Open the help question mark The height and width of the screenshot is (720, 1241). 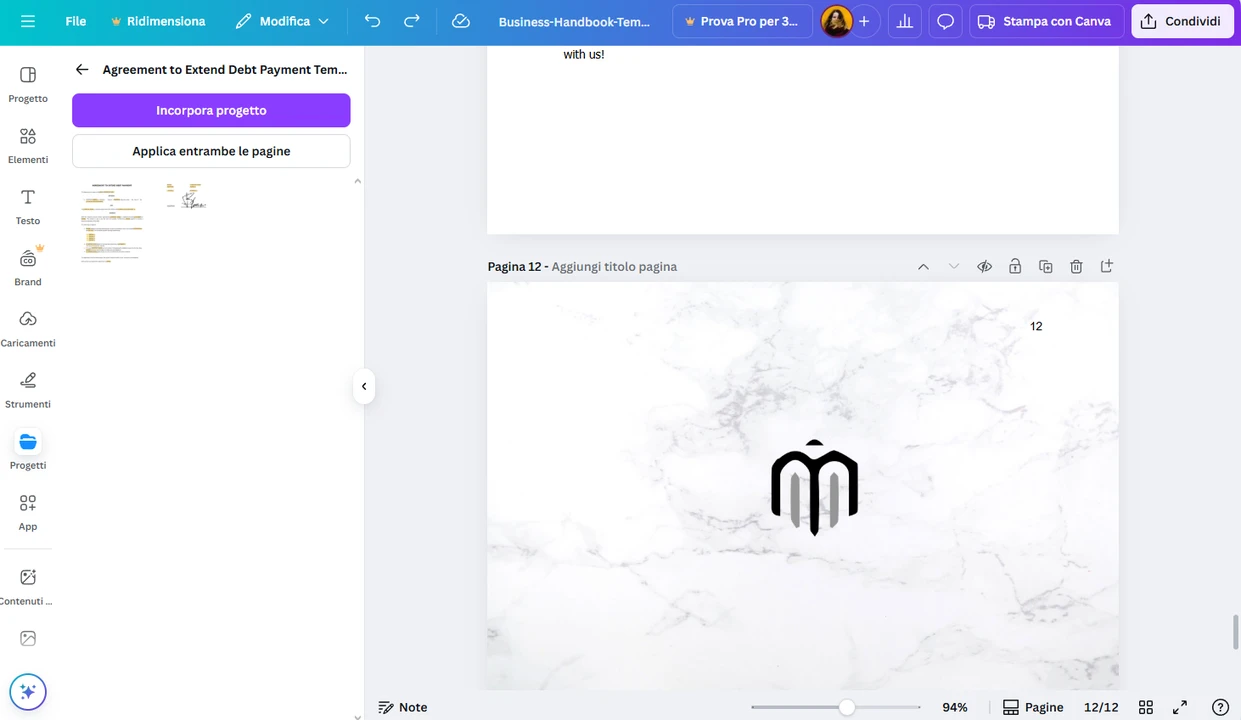coord(1220,707)
